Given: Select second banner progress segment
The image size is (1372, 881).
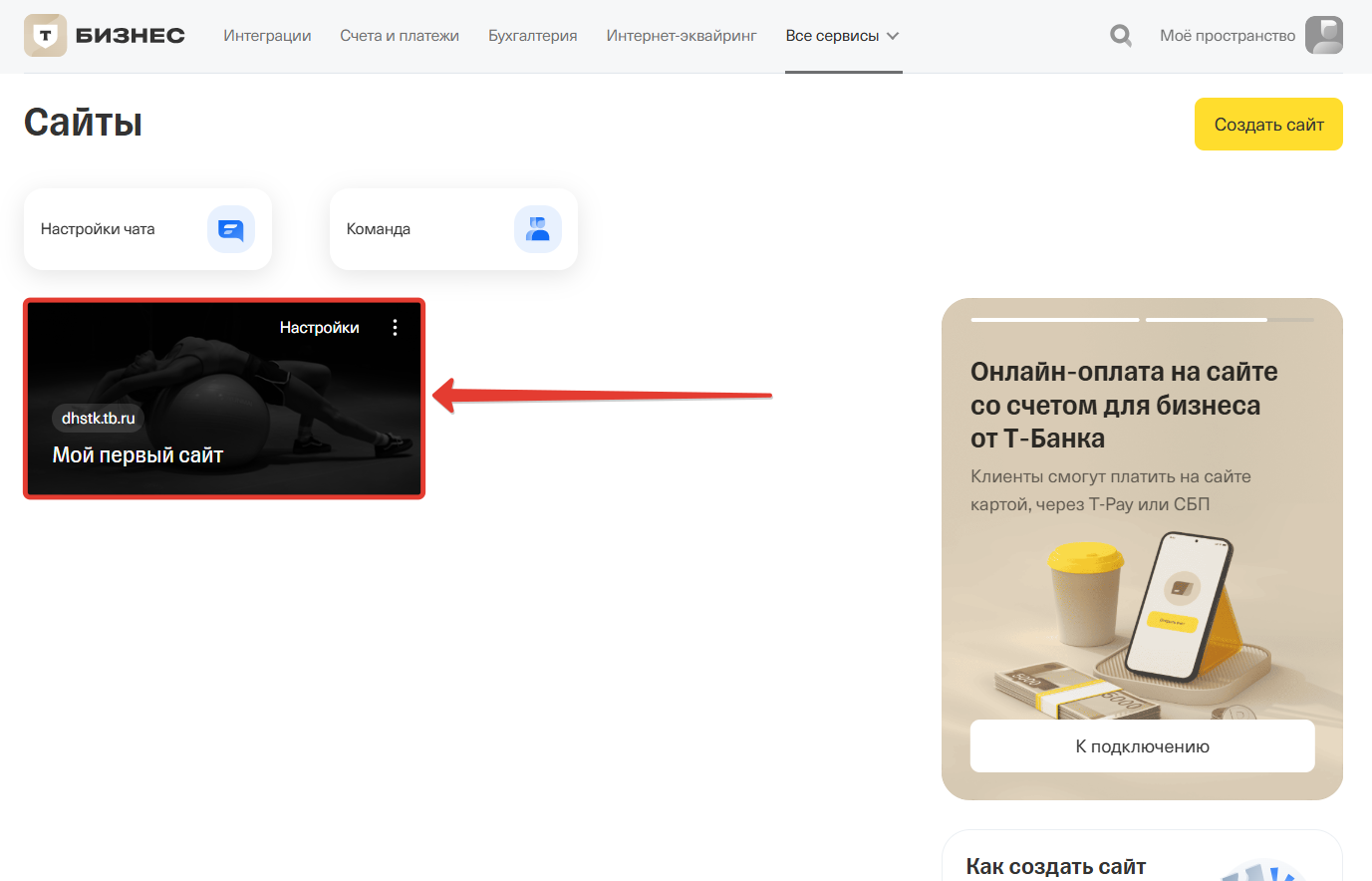Looking at the screenshot, I should 1230,320.
